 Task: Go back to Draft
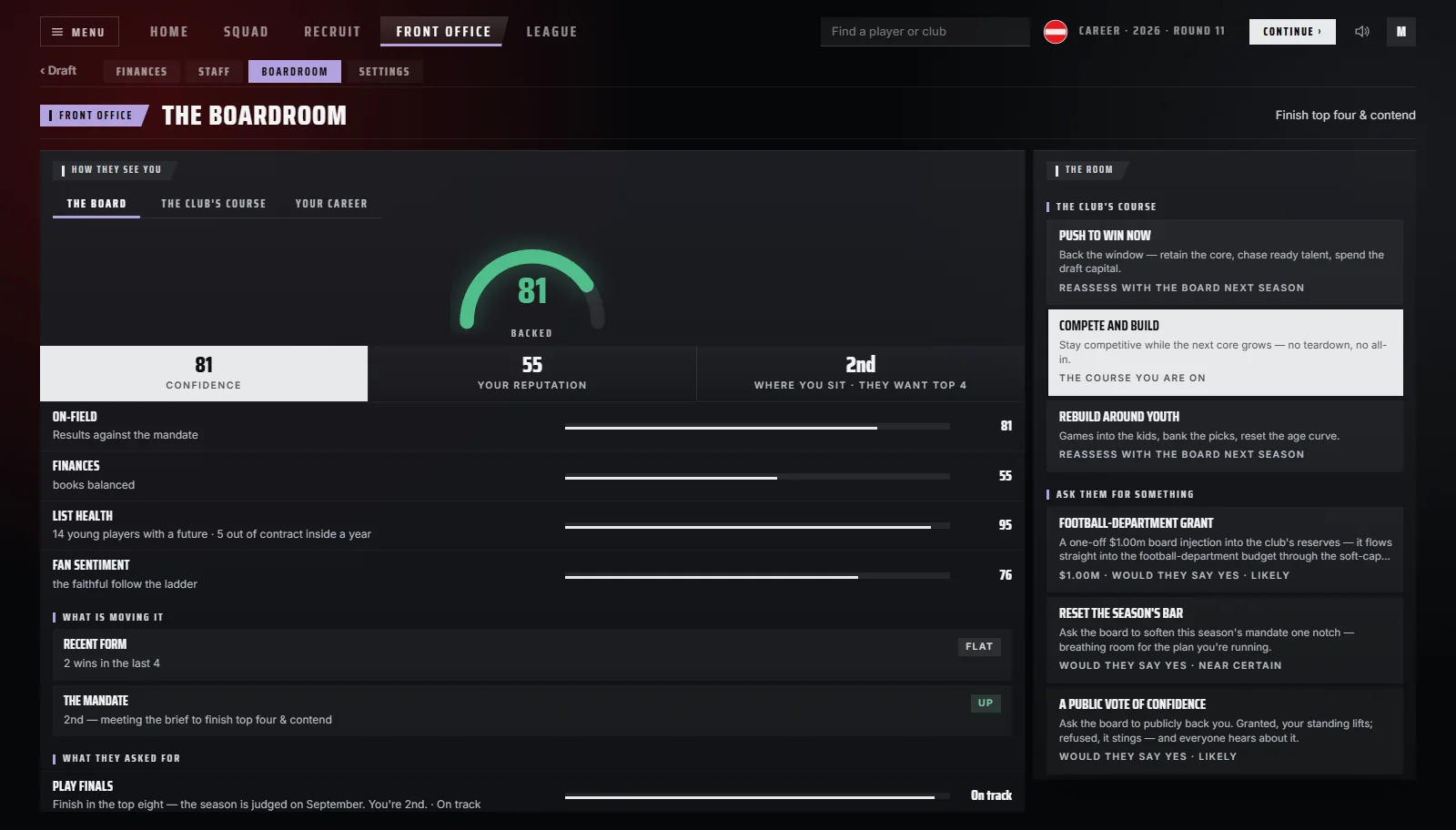pos(58,71)
